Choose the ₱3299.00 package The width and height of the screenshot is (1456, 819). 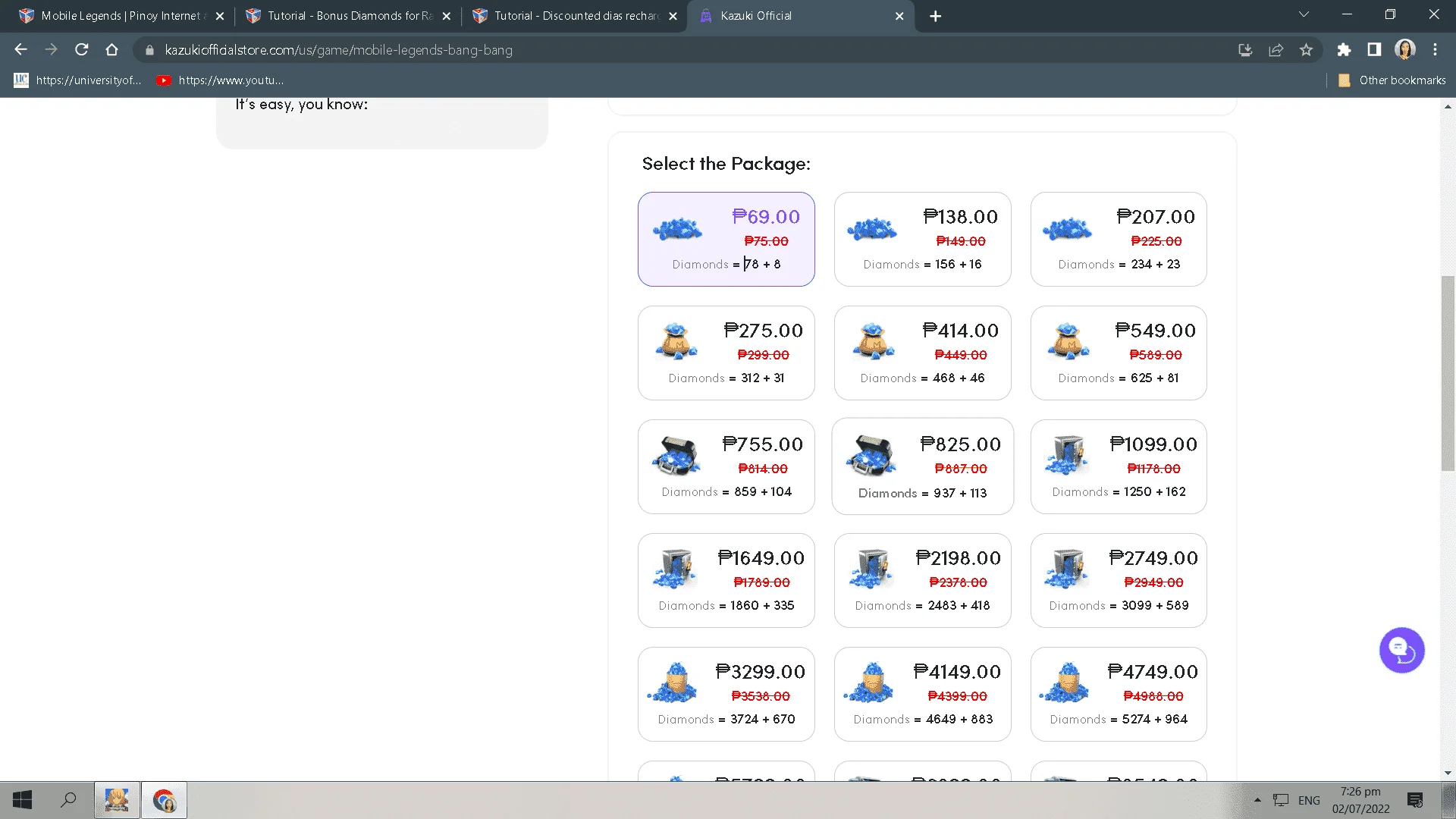pyautogui.click(x=726, y=694)
